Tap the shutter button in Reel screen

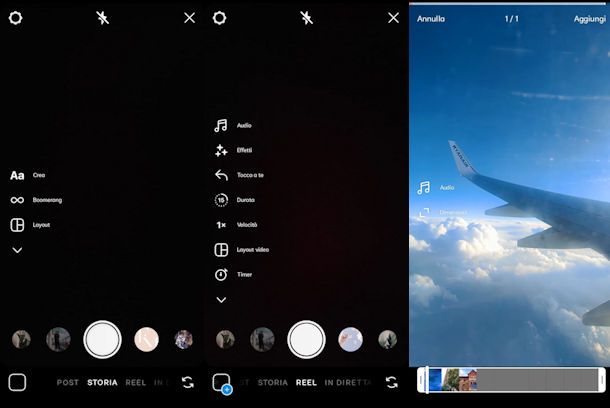tap(306, 340)
